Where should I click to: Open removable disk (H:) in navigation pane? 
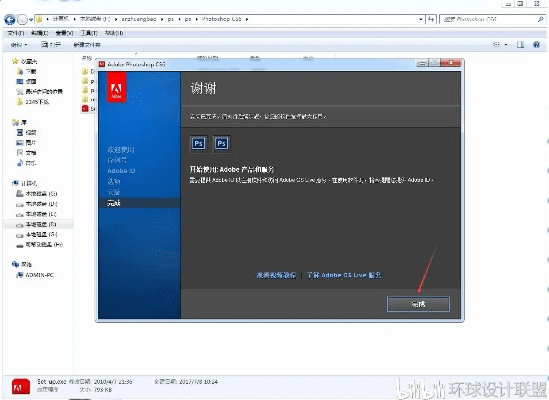pyautogui.click(x=40, y=244)
